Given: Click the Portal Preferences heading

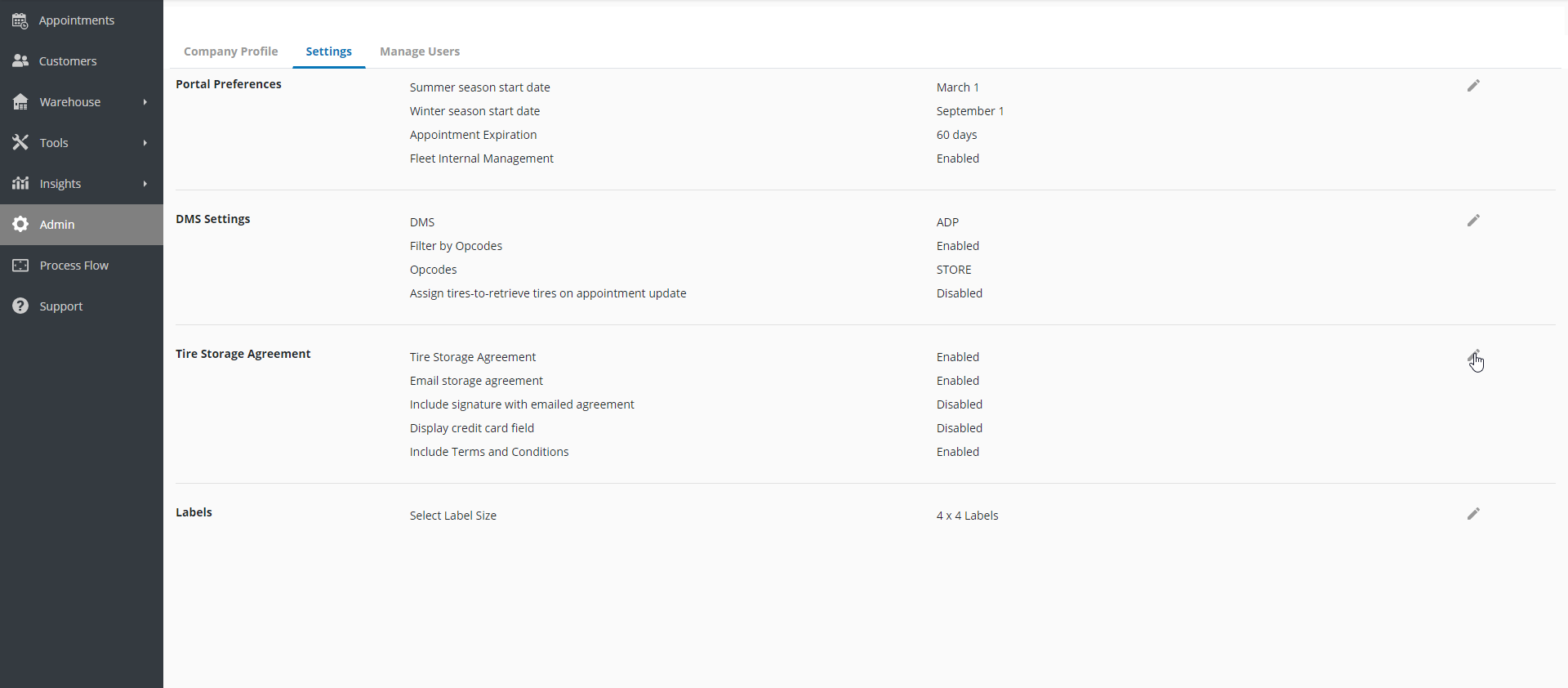Looking at the screenshot, I should click(229, 84).
